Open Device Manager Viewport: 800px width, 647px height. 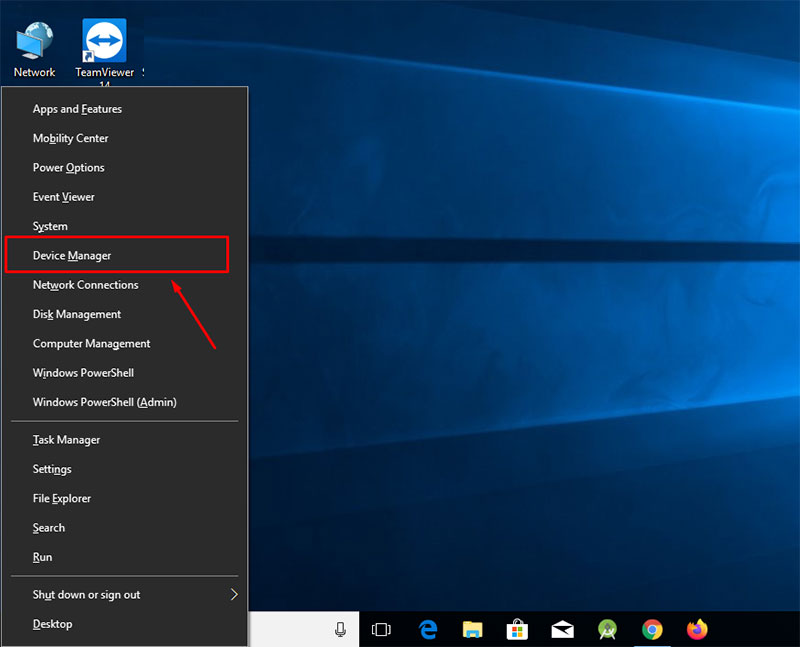124,256
